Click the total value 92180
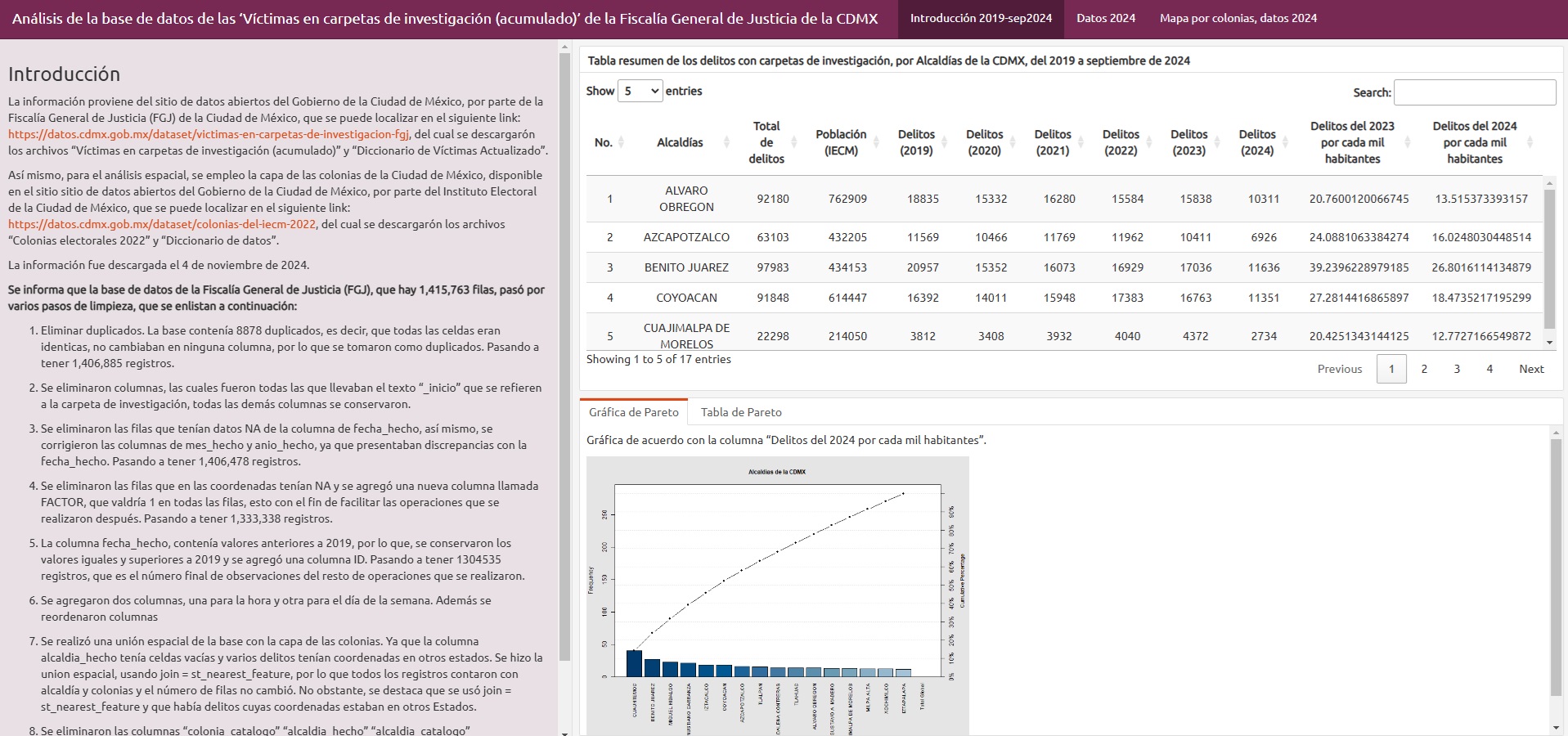1568x736 pixels. click(x=773, y=199)
